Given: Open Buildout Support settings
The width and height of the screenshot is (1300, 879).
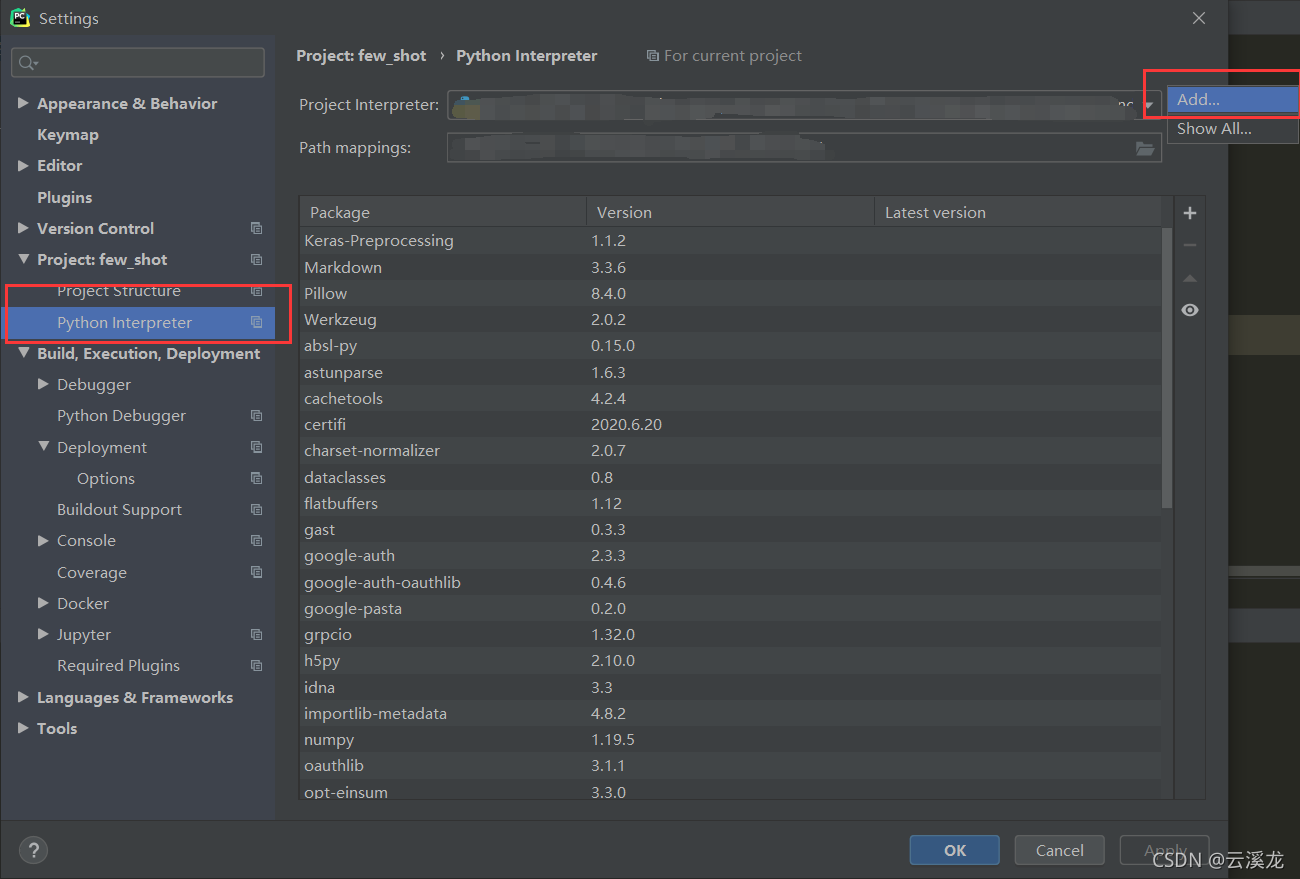Looking at the screenshot, I should point(119,509).
